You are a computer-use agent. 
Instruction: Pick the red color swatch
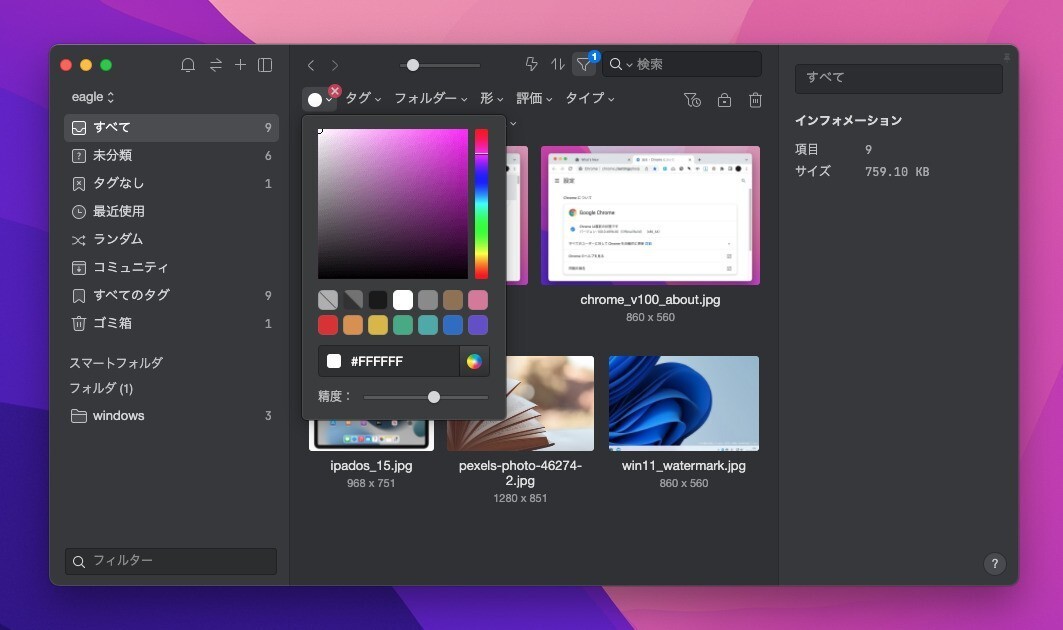[328, 325]
